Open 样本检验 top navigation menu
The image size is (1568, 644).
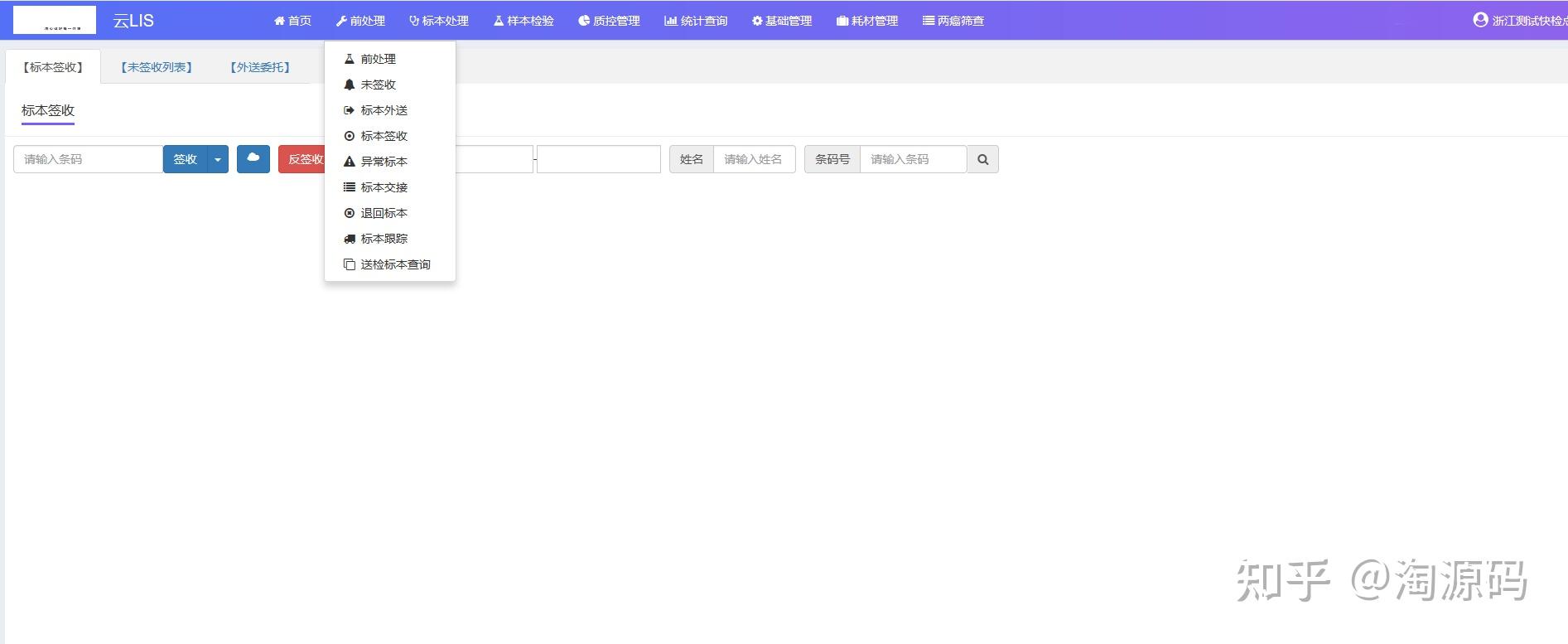523,21
